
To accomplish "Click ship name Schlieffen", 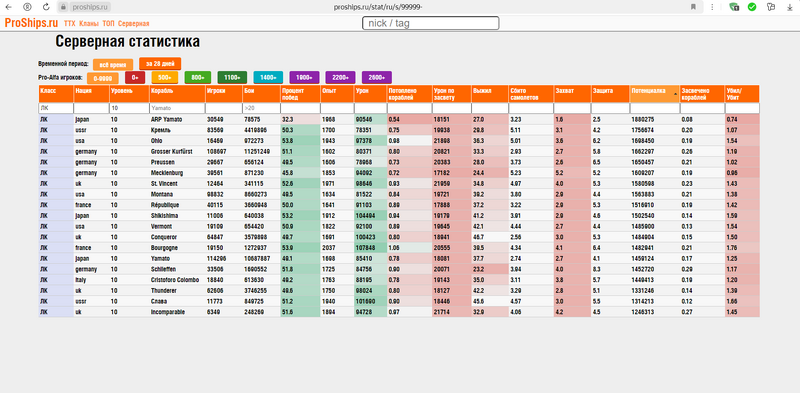I will pos(164,269).
